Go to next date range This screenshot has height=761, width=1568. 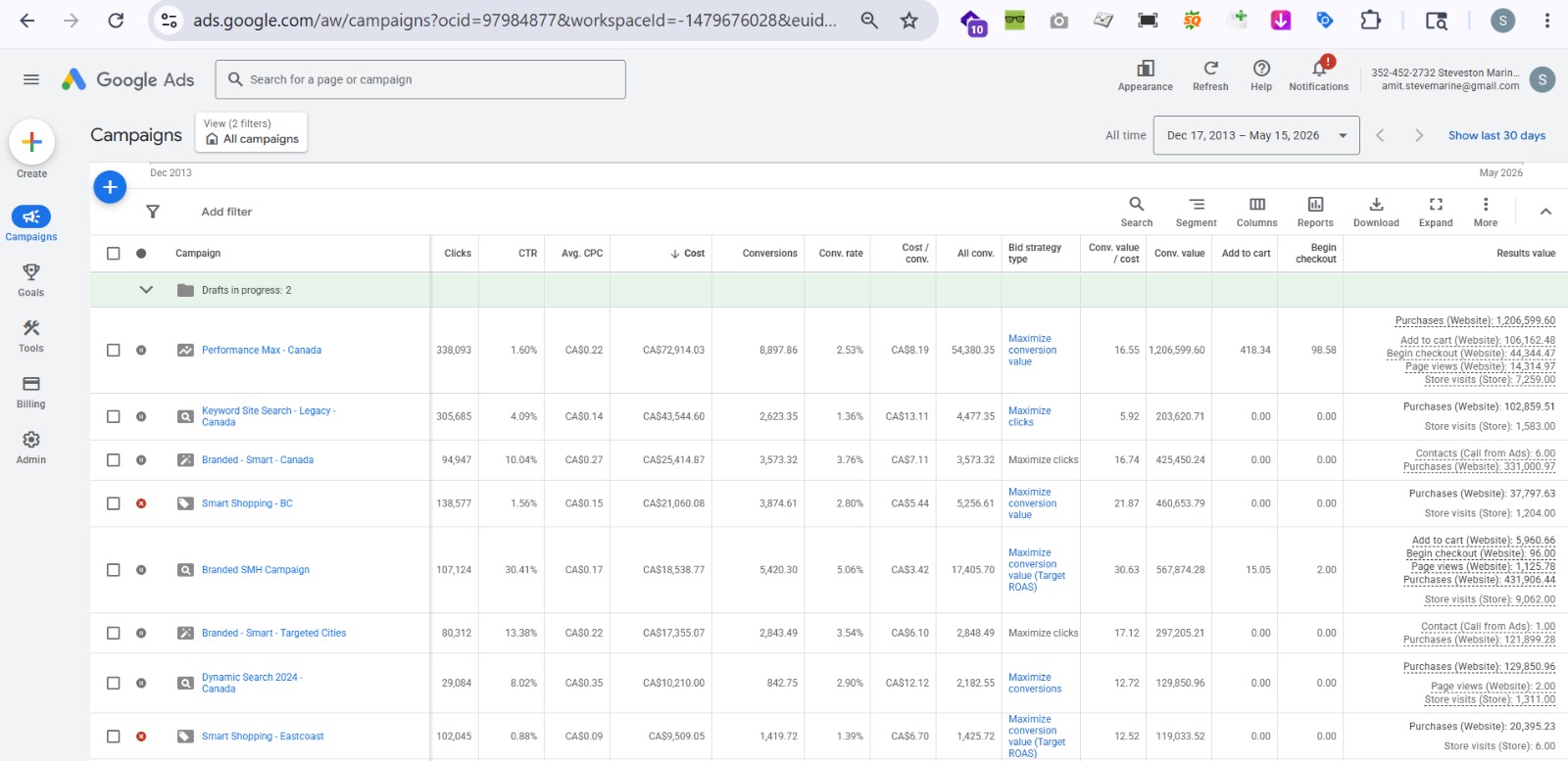pyautogui.click(x=1418, y=135)
